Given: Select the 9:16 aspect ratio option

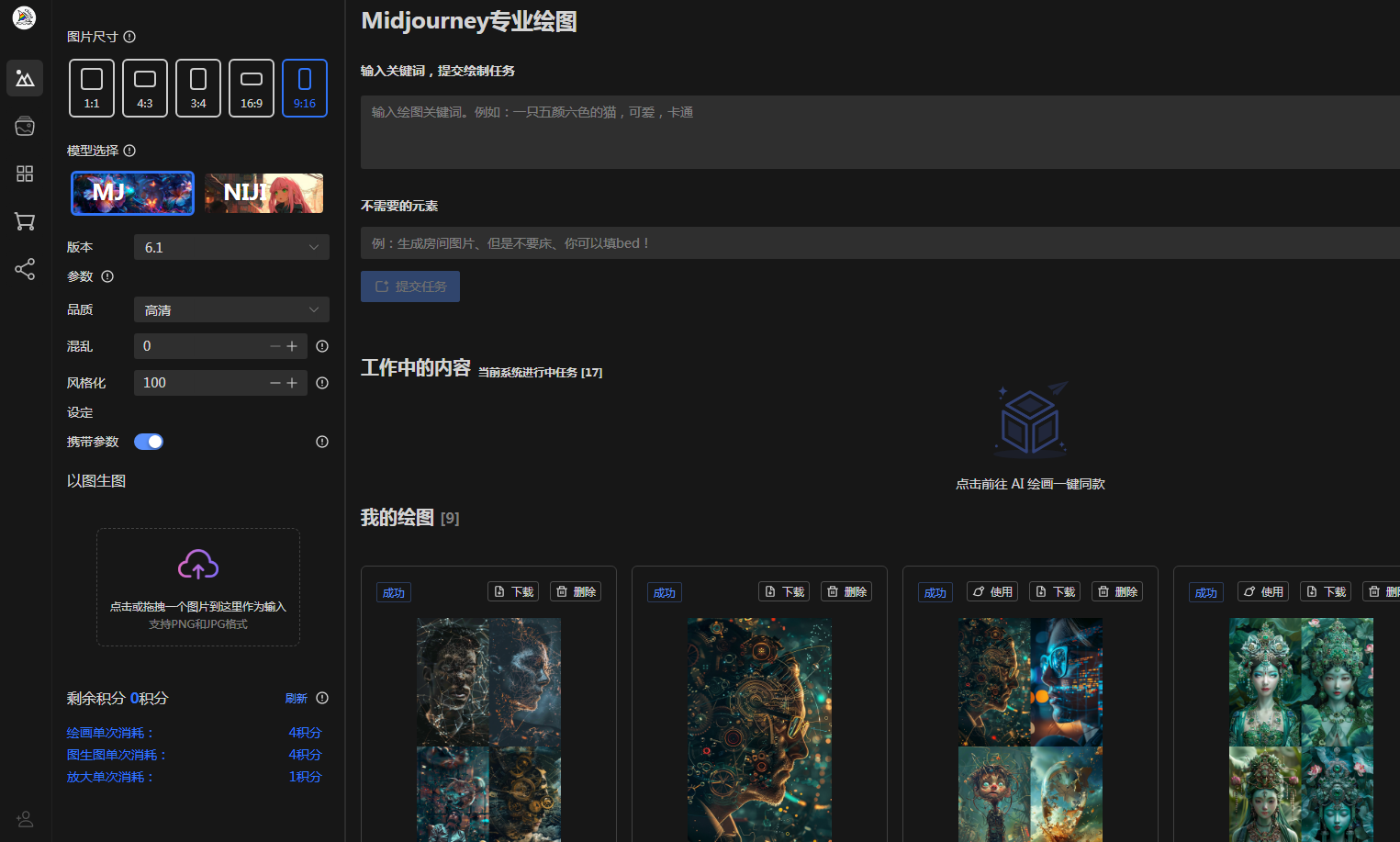Looking at the screenshot, I should pyautogui.click(x=305, y=88).
